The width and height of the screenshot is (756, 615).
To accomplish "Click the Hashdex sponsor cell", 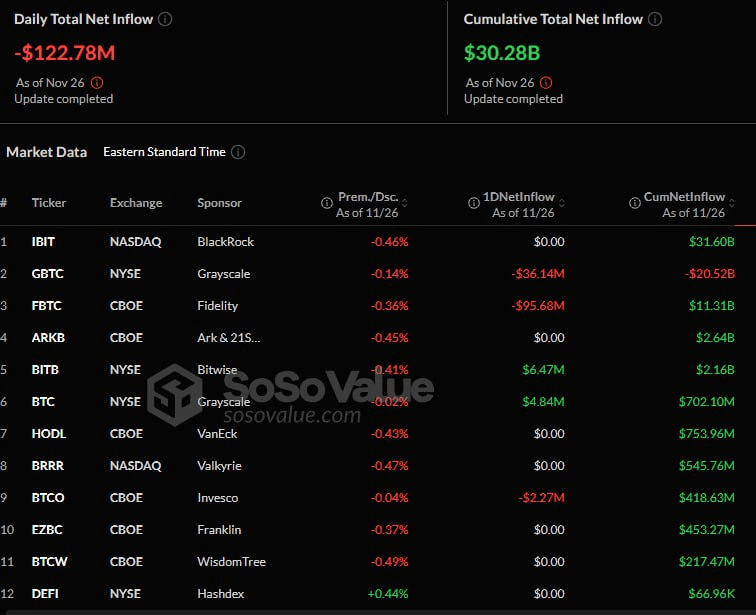I will point(220,594).
